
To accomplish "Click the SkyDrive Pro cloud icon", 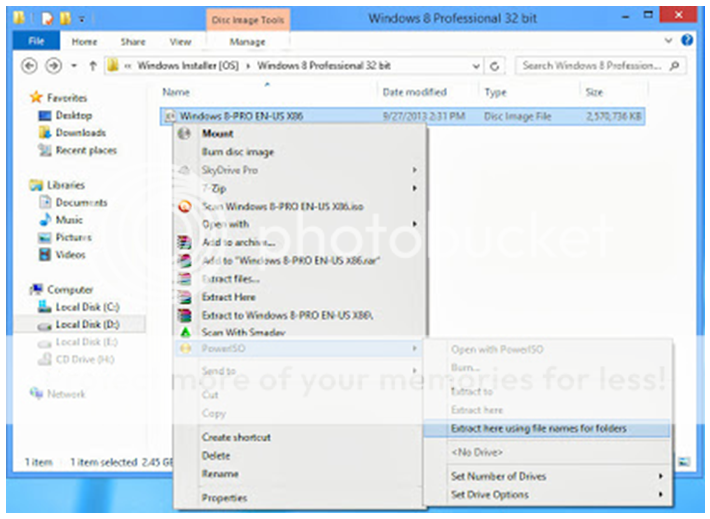I will [184, 170].
